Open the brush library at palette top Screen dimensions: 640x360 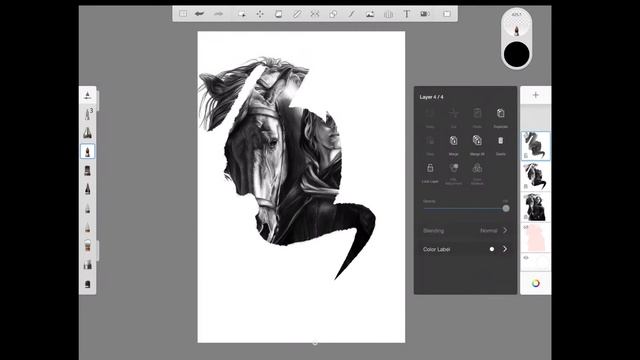coord(87,95)
